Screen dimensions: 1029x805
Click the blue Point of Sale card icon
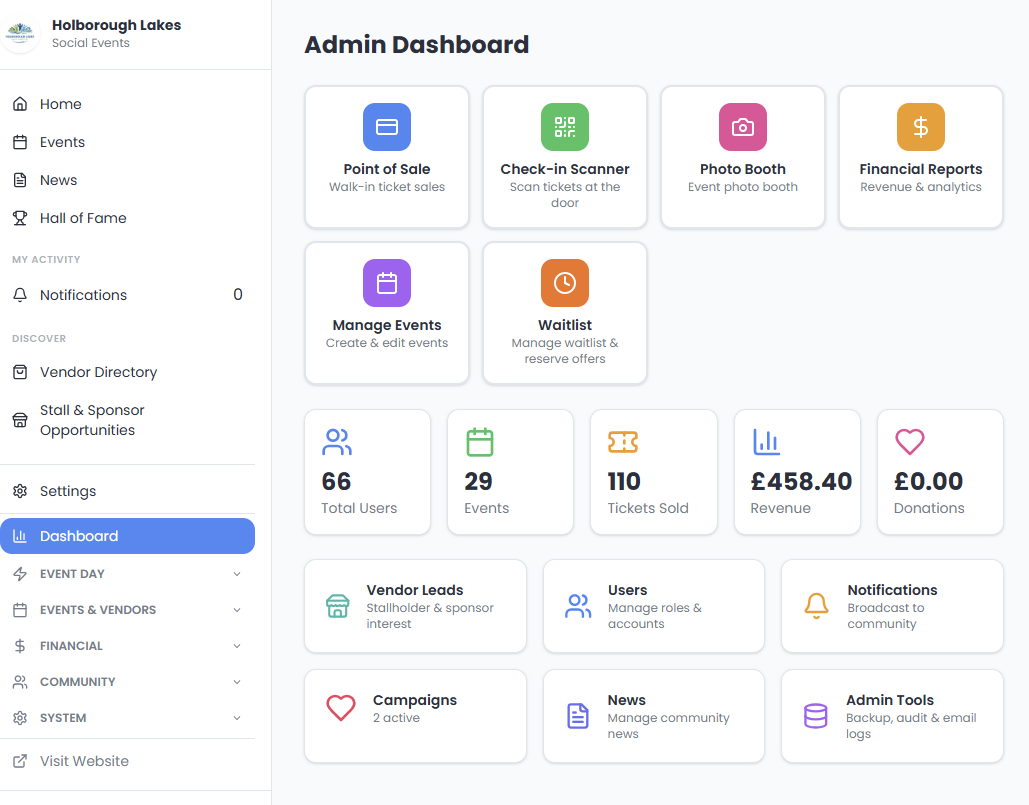387,127
